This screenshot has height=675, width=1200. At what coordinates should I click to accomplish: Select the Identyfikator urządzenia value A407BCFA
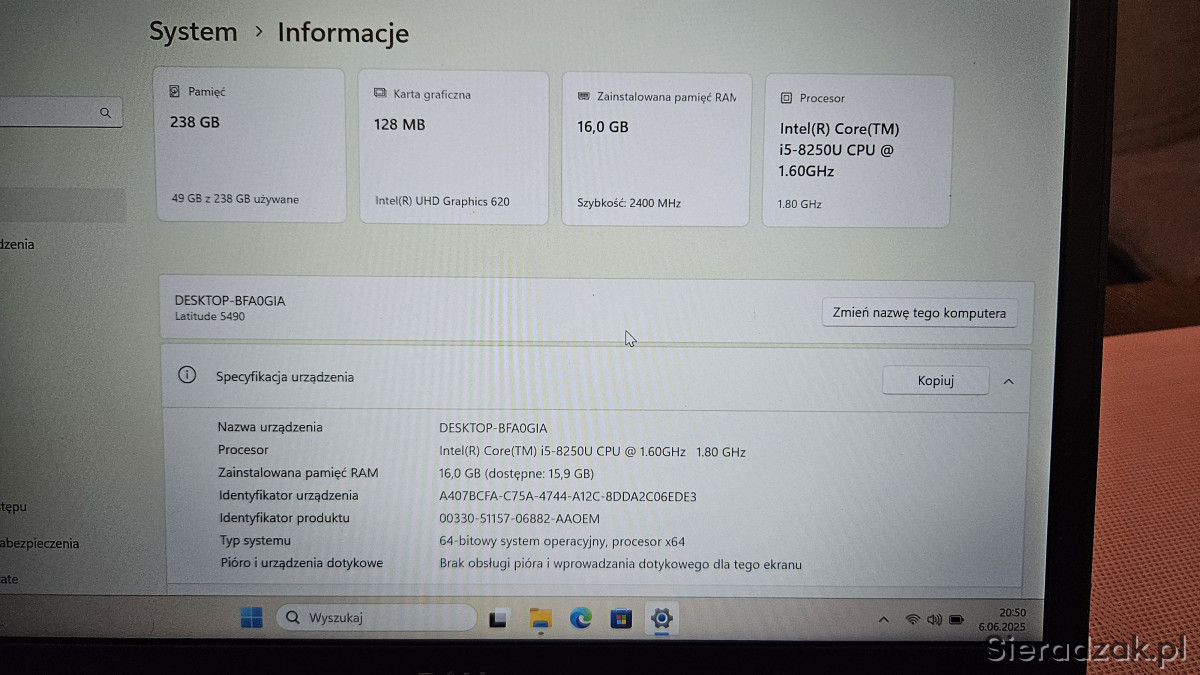[568, 496]
